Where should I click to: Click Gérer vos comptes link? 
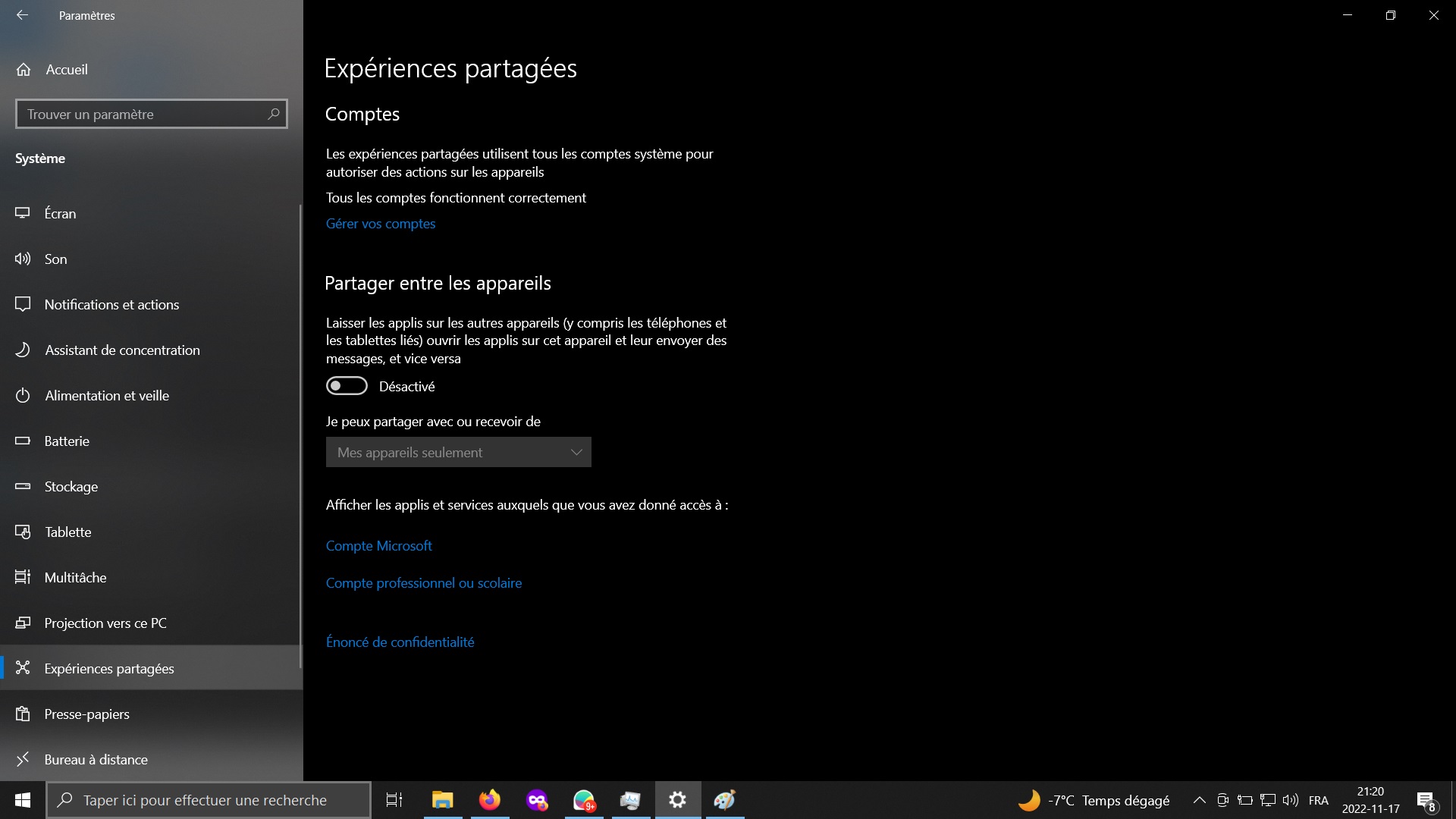coord(381,223)
